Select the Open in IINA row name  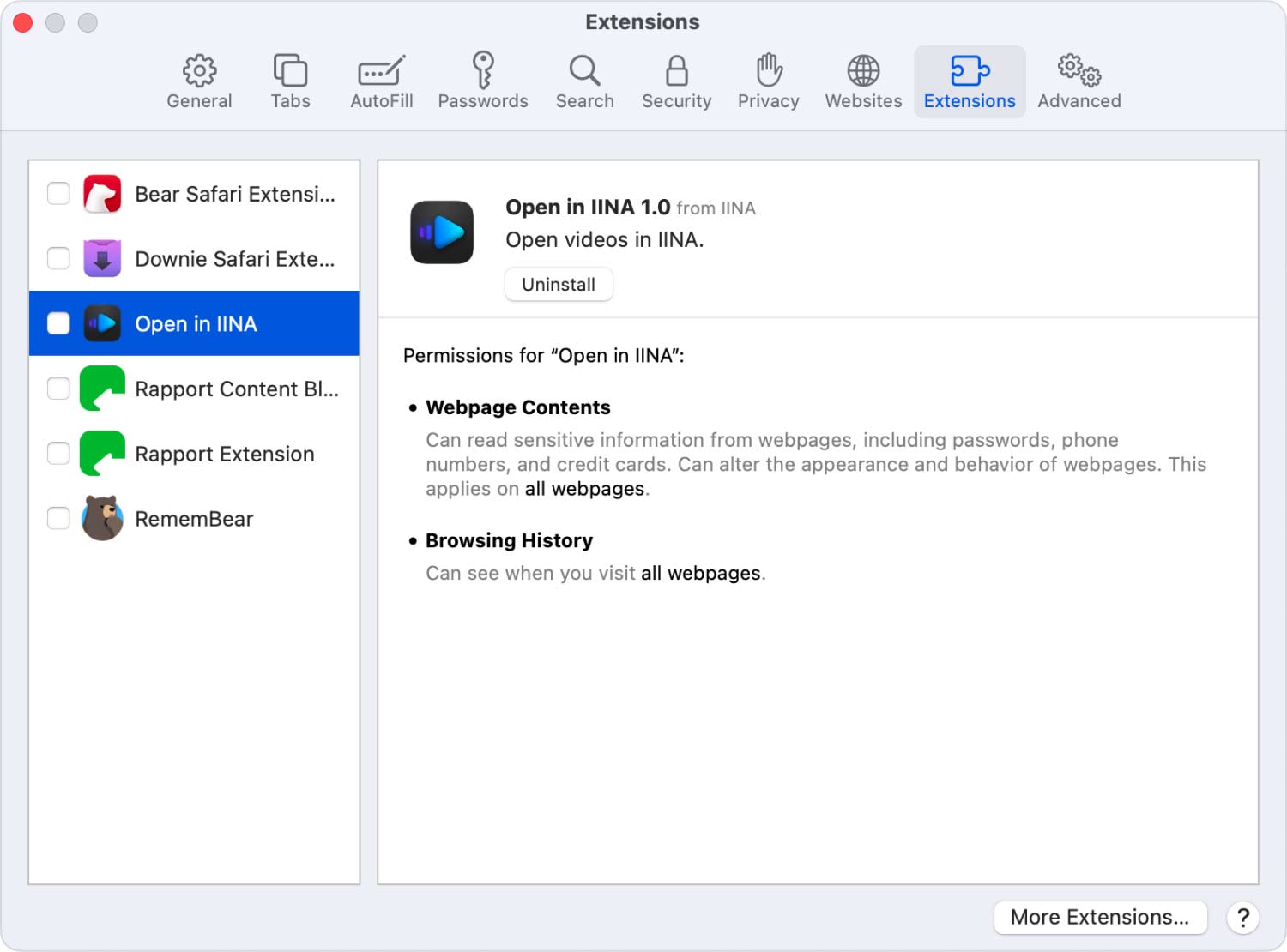[x=196, y=324]
